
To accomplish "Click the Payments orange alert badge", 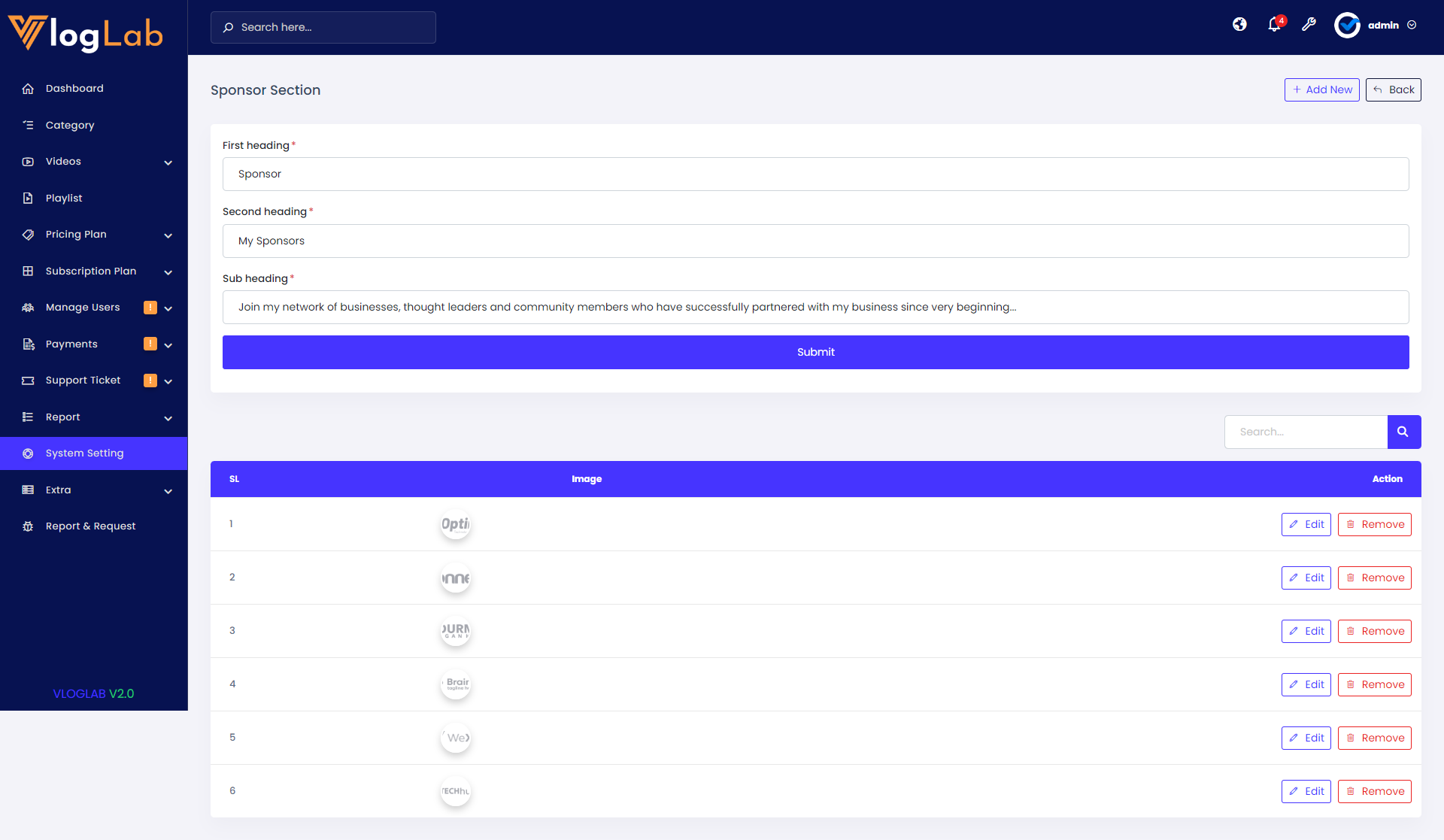I will point(150,344).
